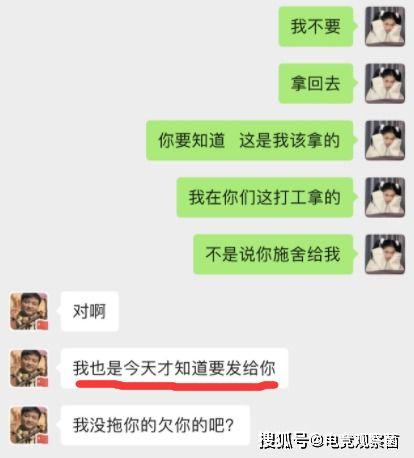The image size is (414, 458).
Task: Select the green "我不要" message bubble
Action: (316, 26)
